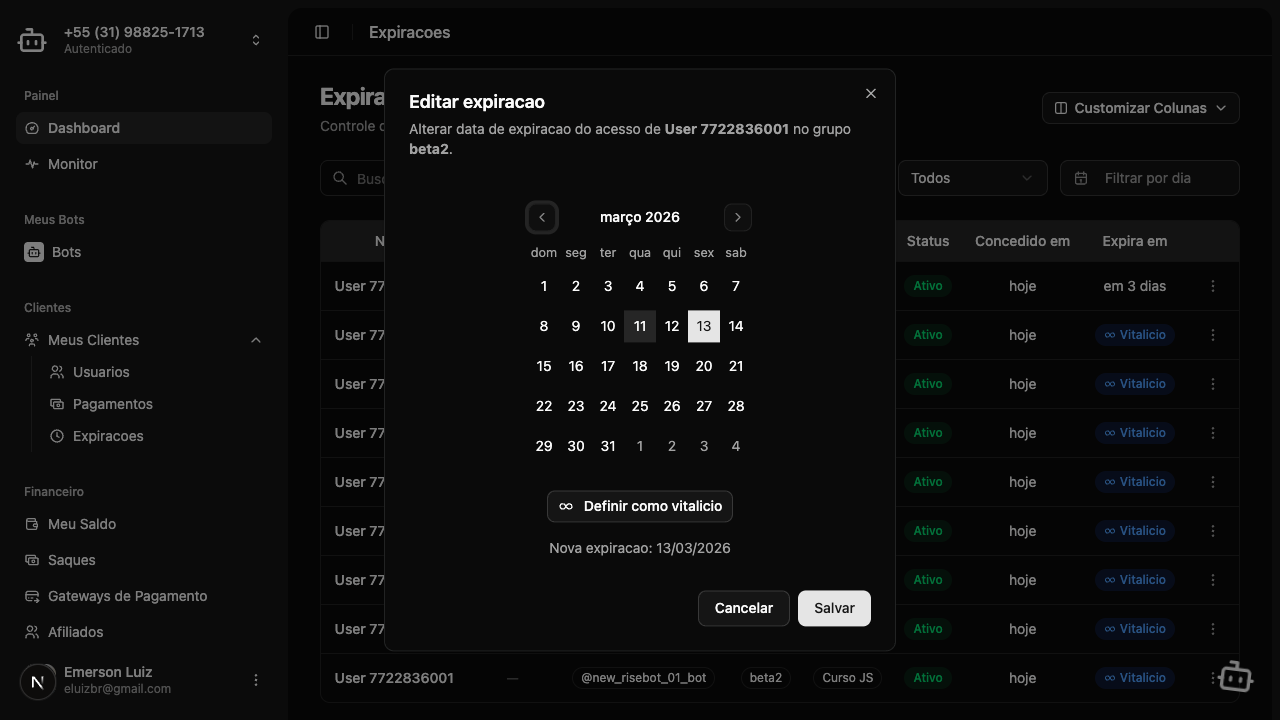
Task: Open Saques page
Action: pyautogui.click(x=144, y=560)
